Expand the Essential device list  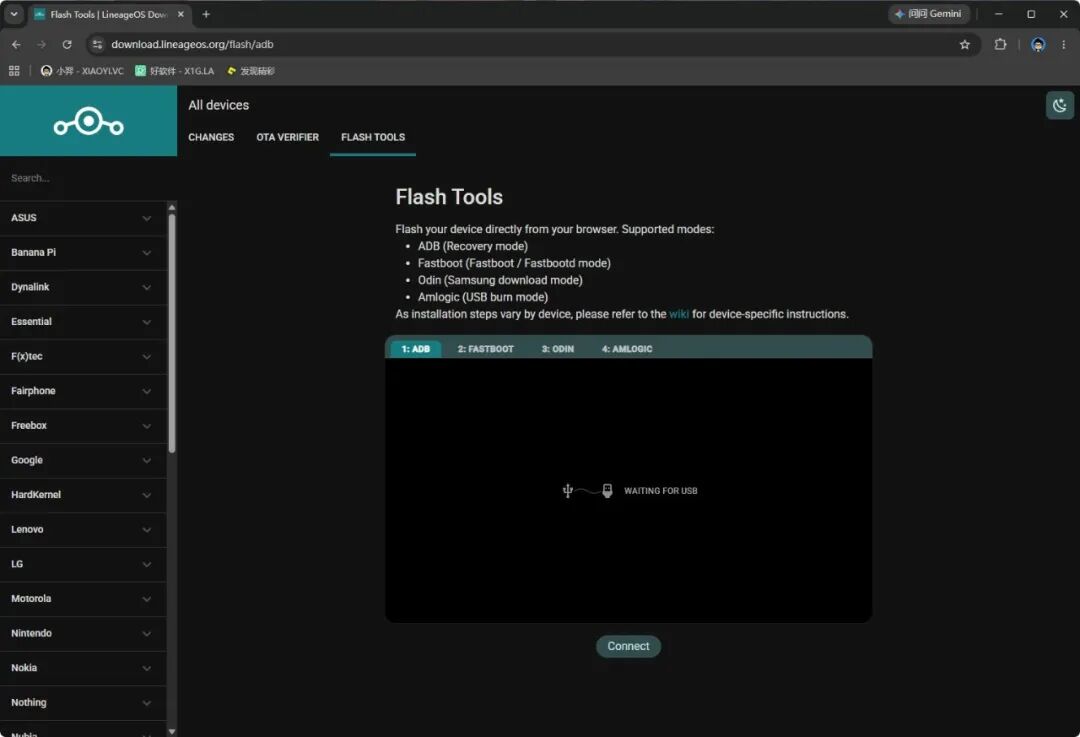click(x=83, y=322)
